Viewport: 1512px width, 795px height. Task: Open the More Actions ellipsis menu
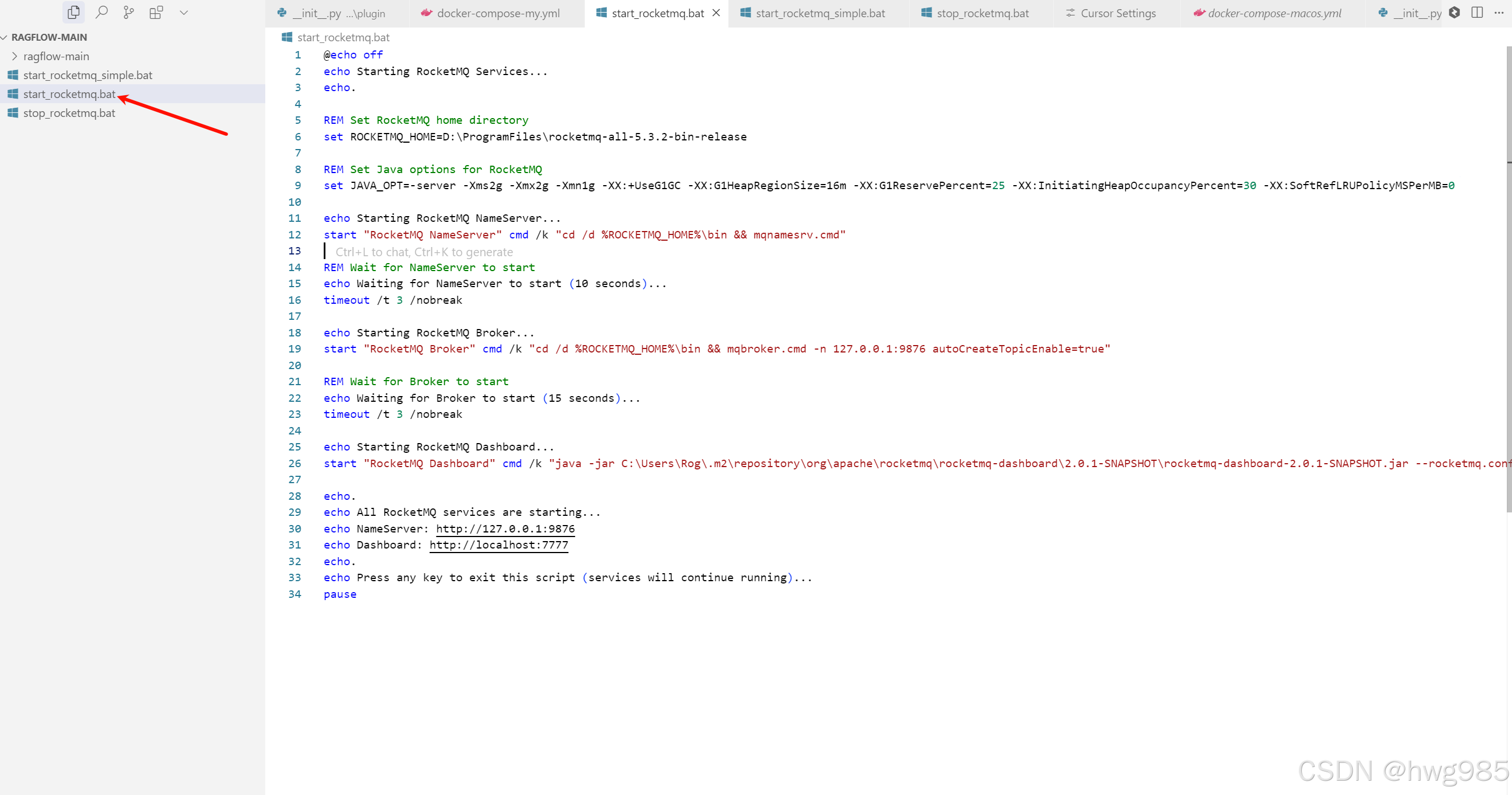click(1498, 13)
